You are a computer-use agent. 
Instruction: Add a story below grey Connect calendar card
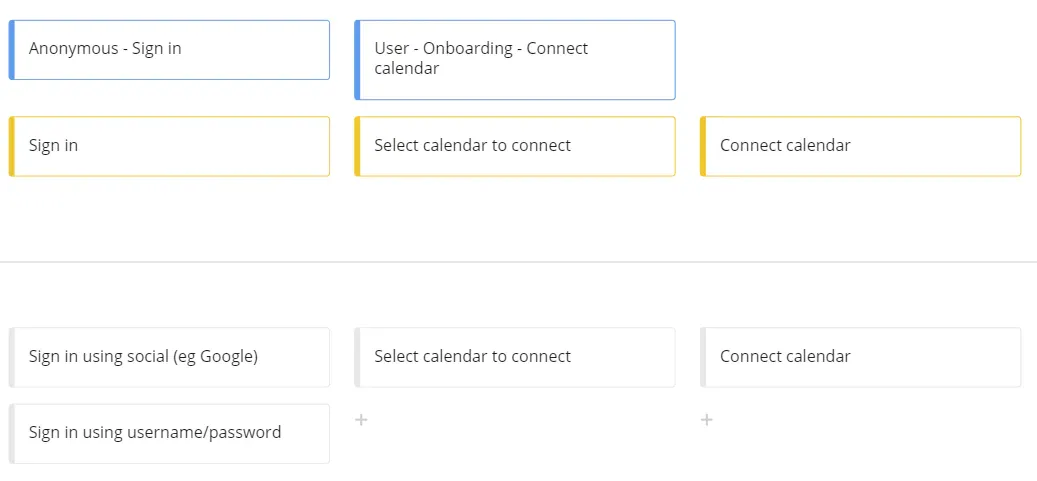click(x=706, y=419)
